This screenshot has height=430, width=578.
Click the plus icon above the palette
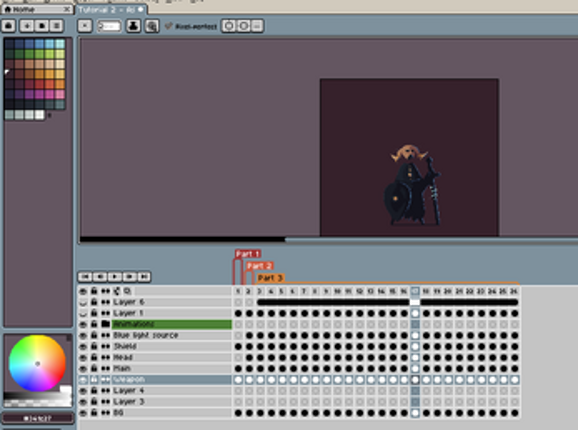point(27,26)
